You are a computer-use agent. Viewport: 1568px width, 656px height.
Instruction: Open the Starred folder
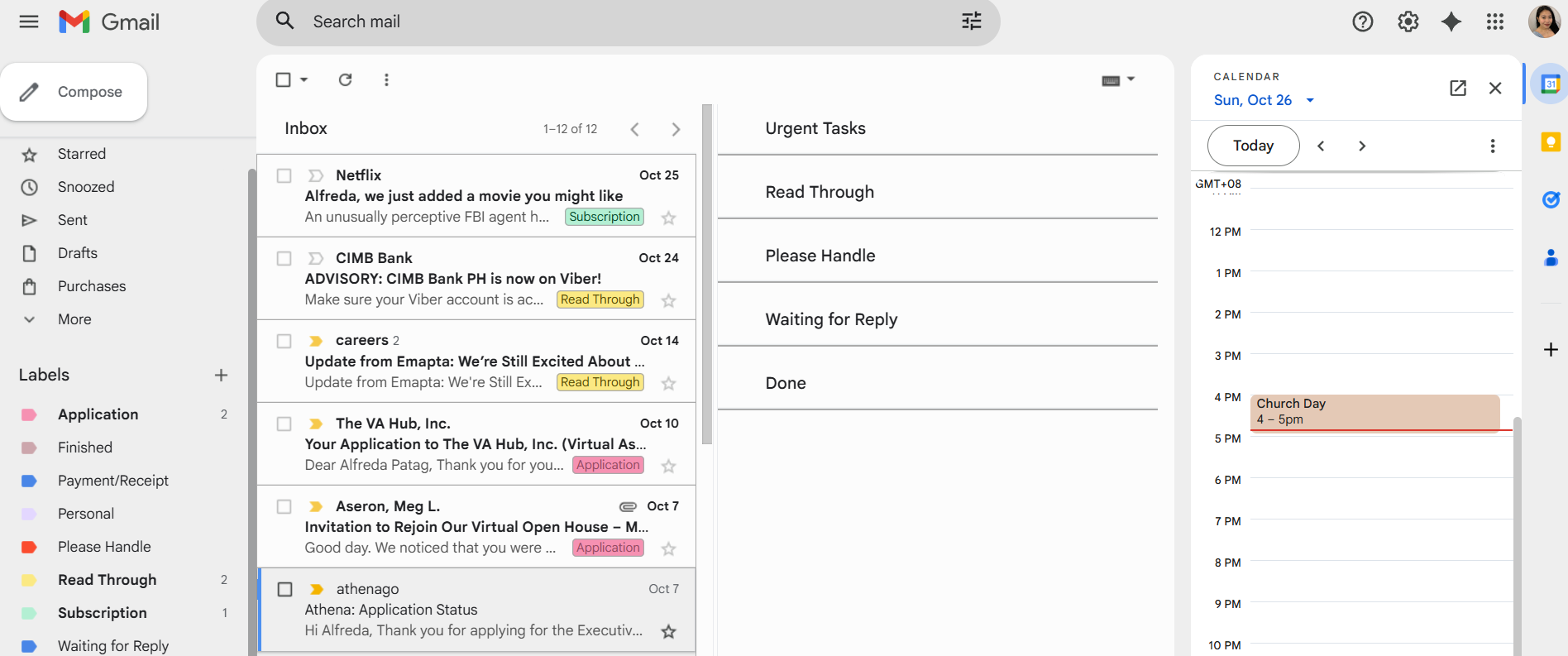(x=82, y=154)
